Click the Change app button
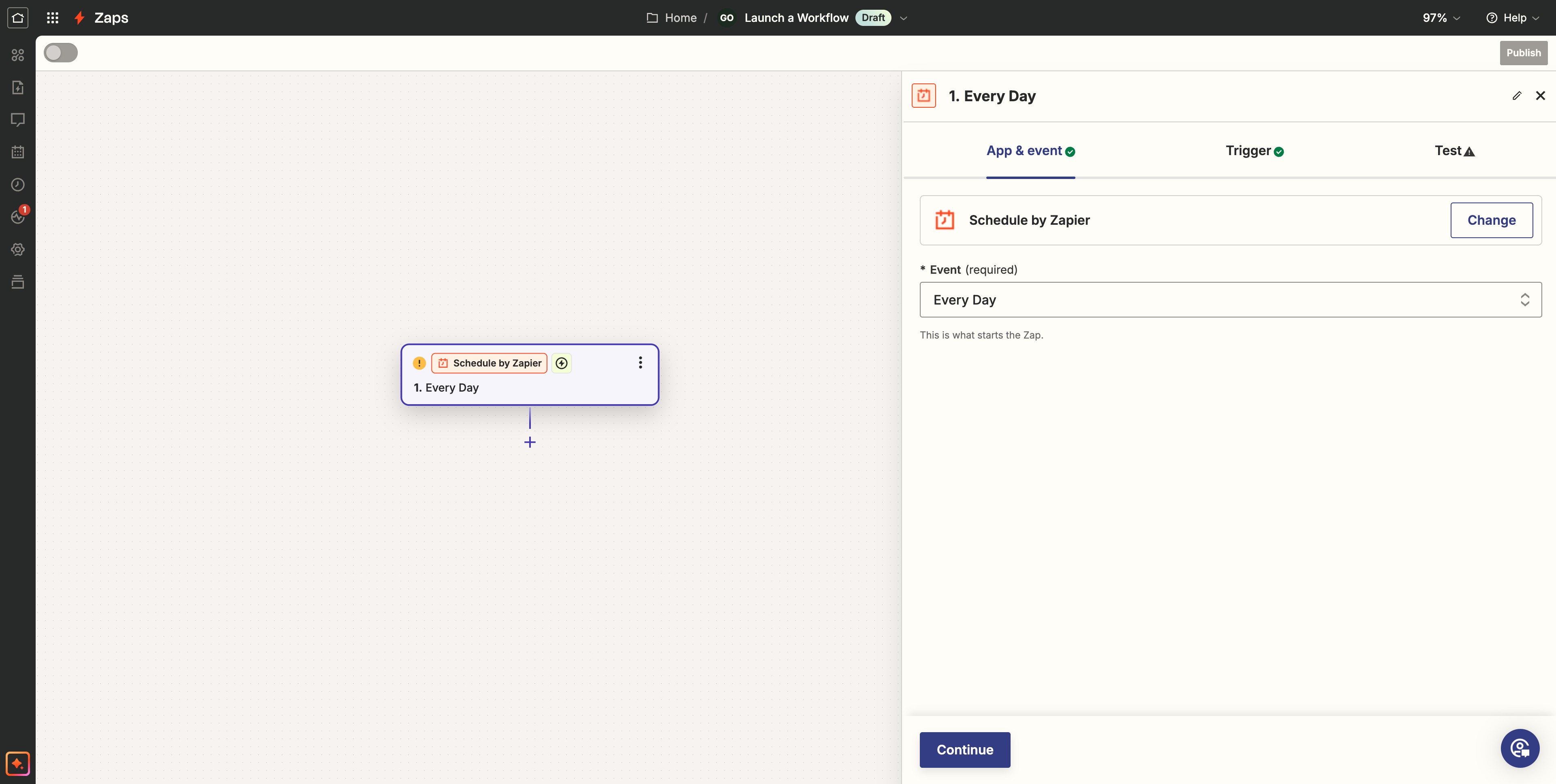1556x784 pixels. pos(1491,220)
